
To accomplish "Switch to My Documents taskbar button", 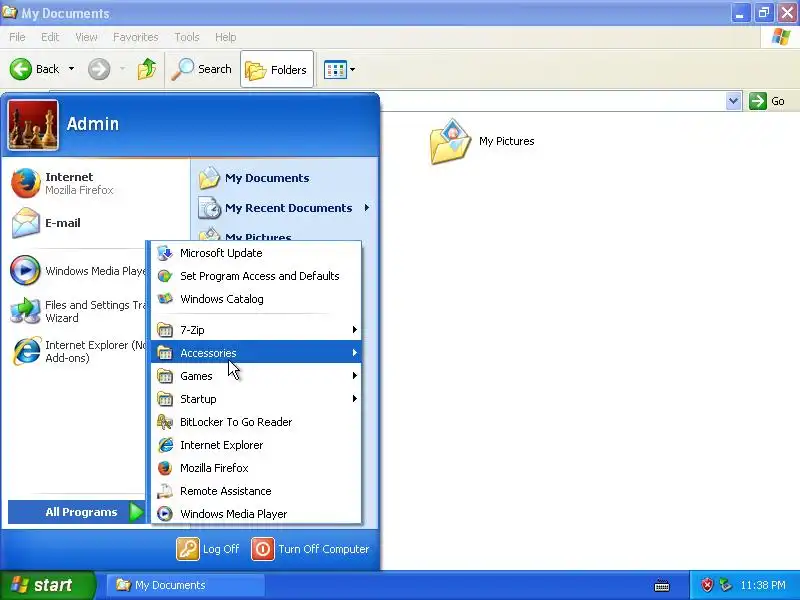I will coord(186,585).
